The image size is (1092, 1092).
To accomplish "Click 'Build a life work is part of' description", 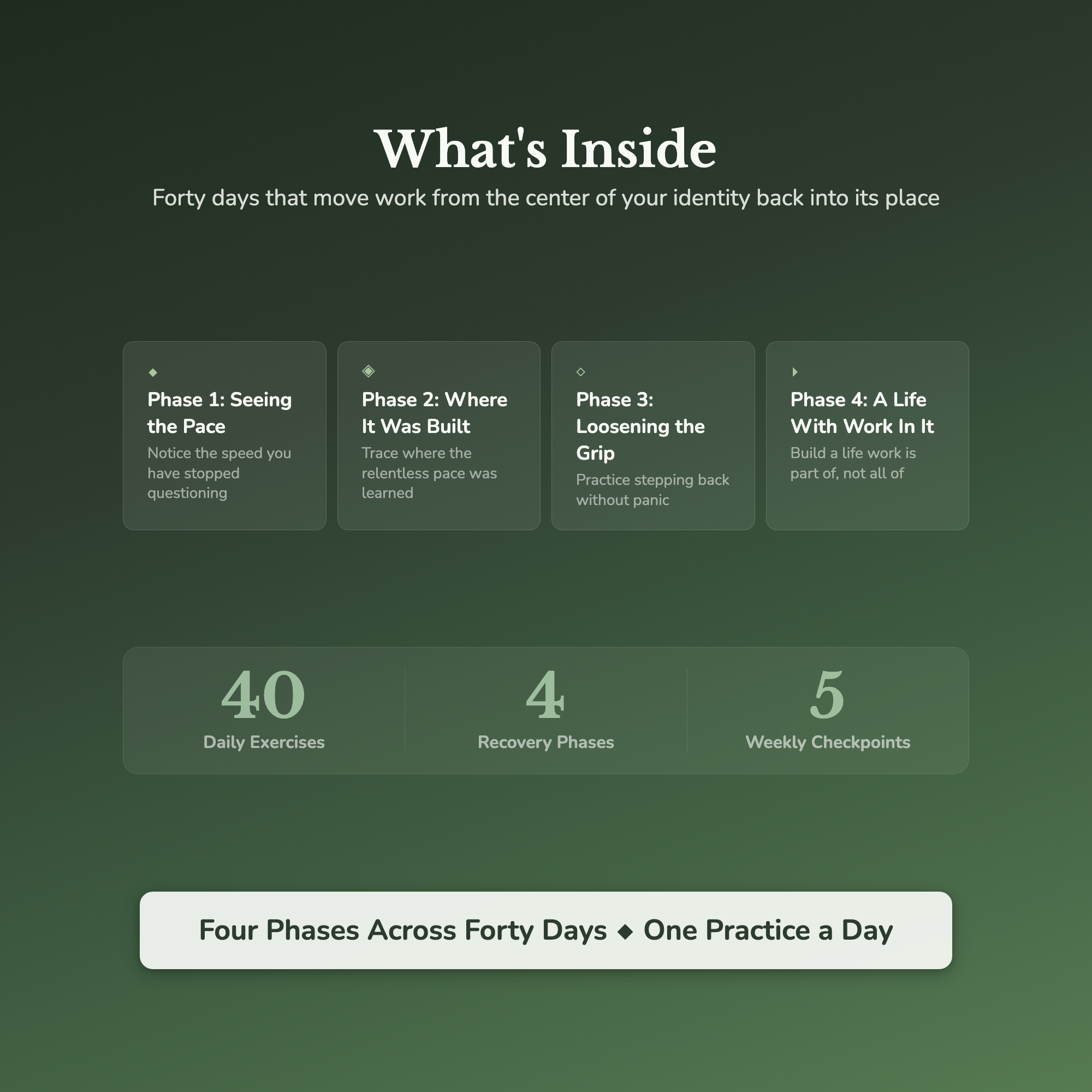I will click(853, 463).
